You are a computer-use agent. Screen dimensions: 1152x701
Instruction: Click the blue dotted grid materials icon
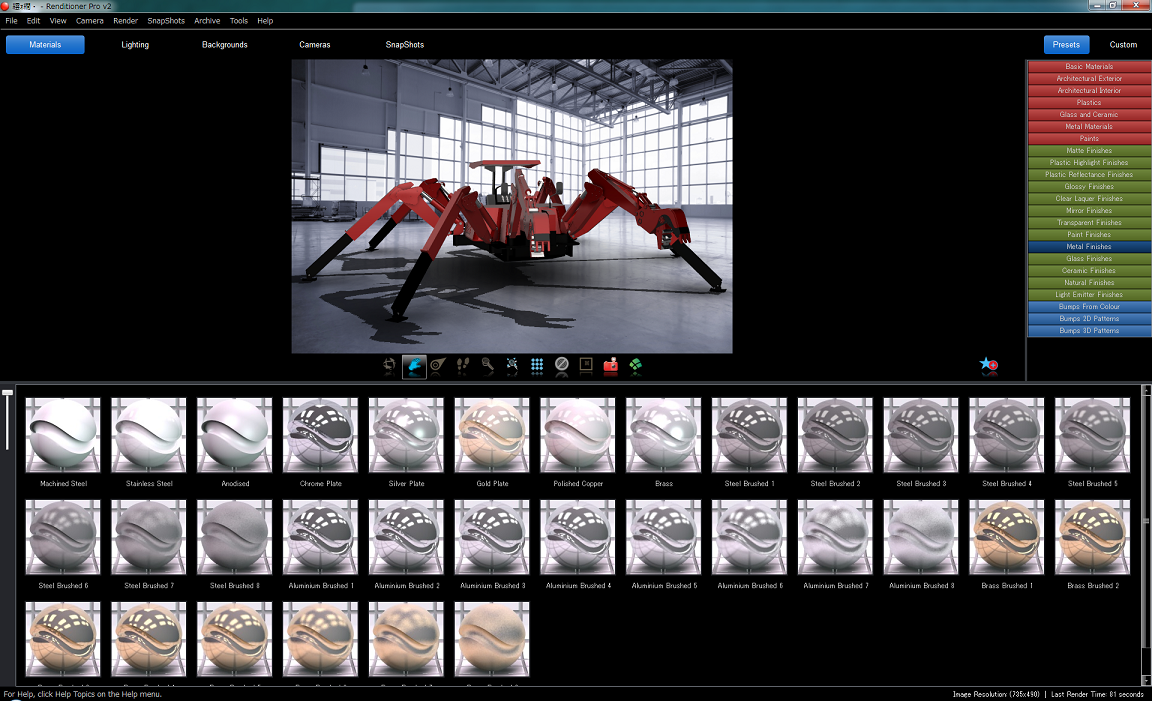(x=537, y=366)
